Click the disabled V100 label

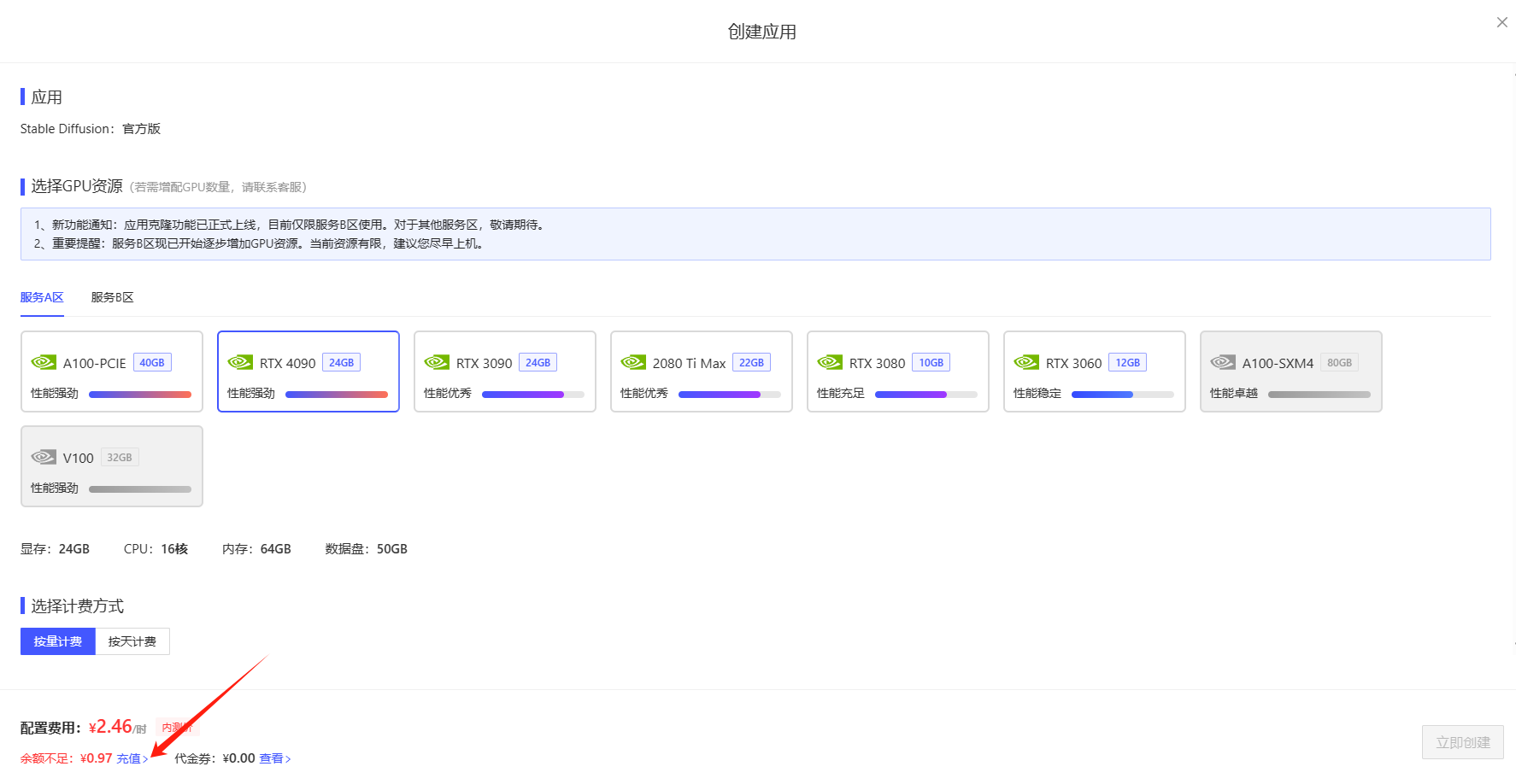tap(79, 458)
